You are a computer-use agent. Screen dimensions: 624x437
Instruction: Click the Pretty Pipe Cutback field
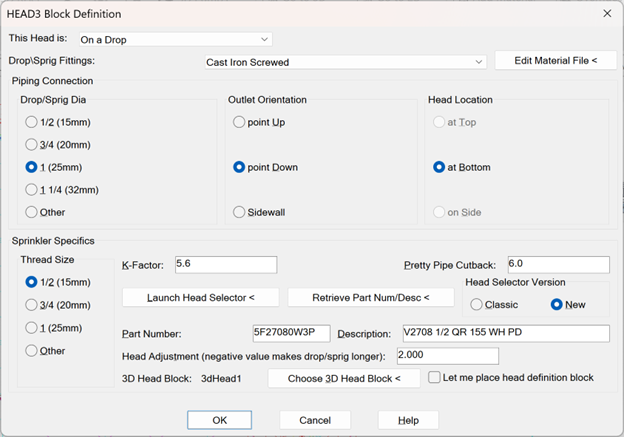pos(558,265)
